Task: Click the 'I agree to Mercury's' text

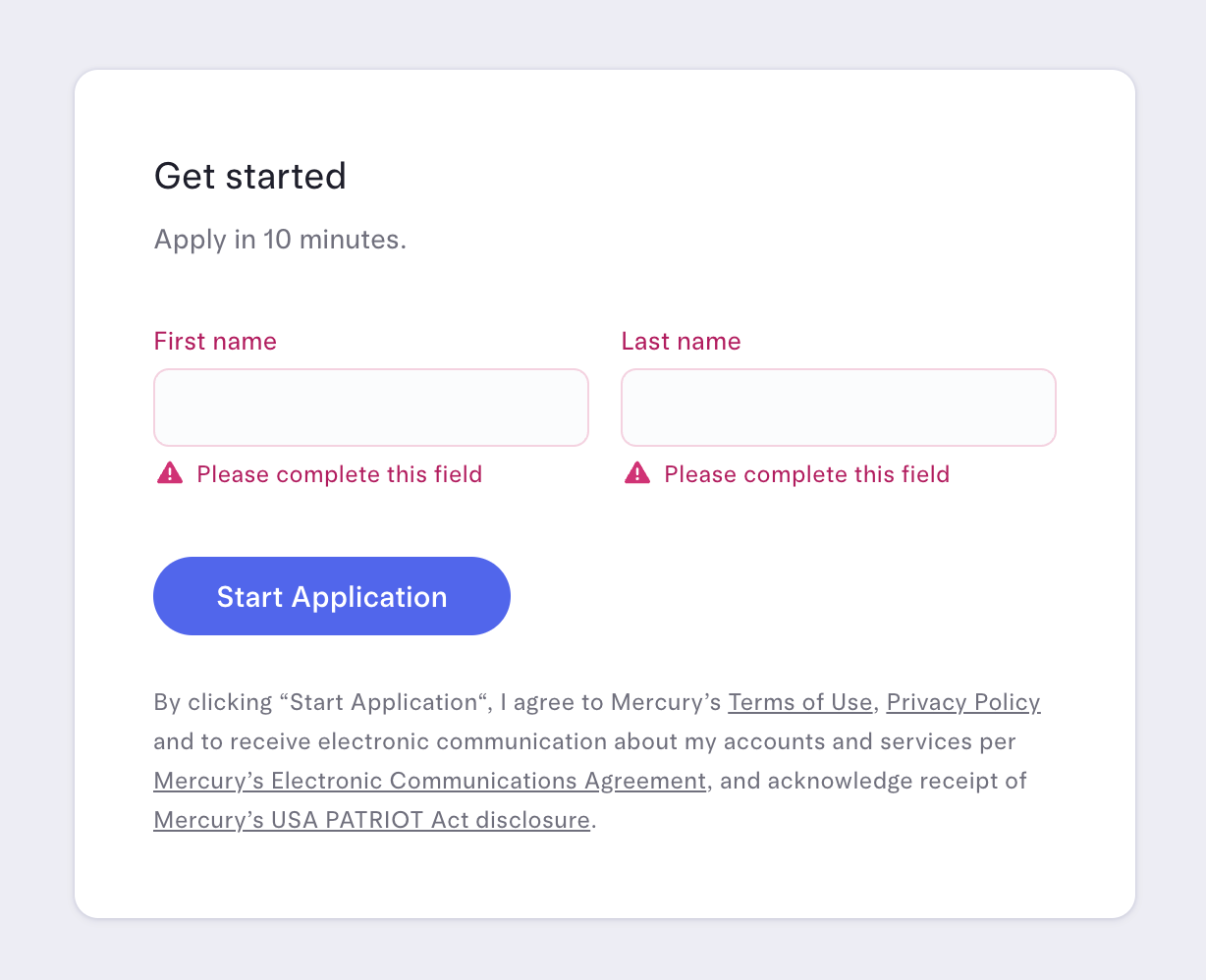Action: [611, 702]
